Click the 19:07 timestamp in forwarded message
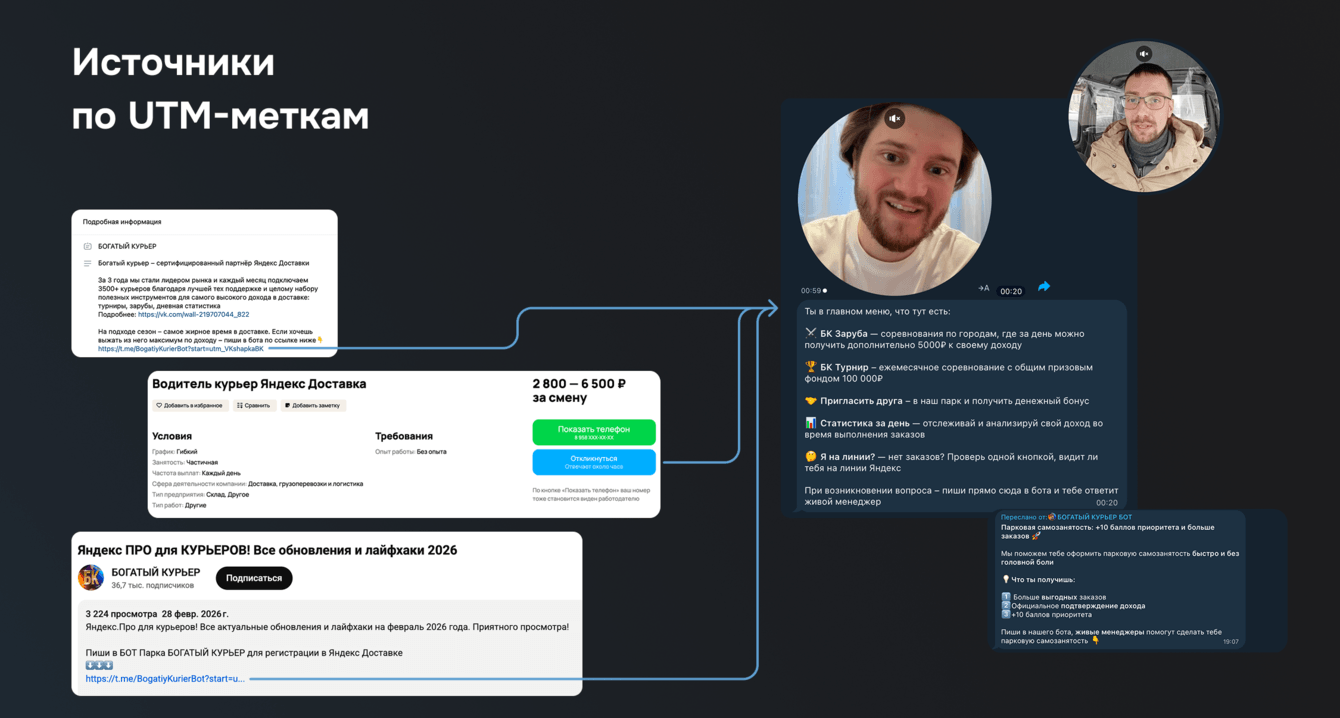 (1230, 642)
